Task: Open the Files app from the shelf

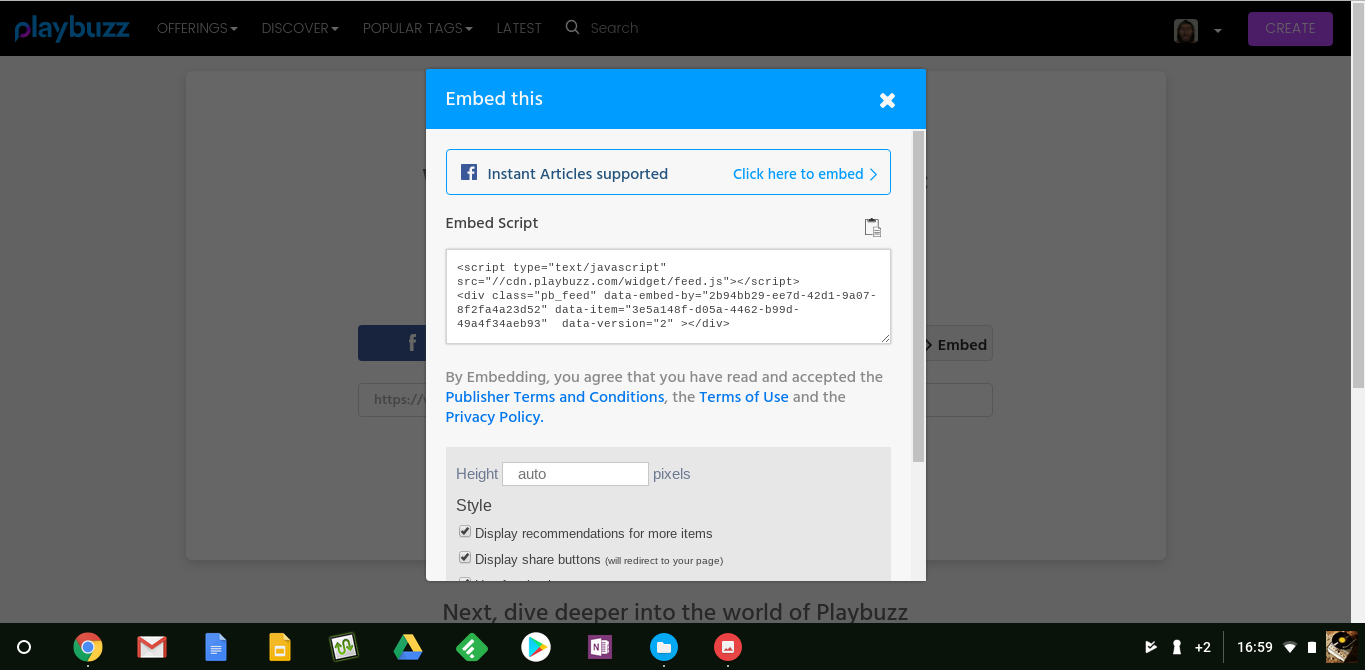Action: 664,647
